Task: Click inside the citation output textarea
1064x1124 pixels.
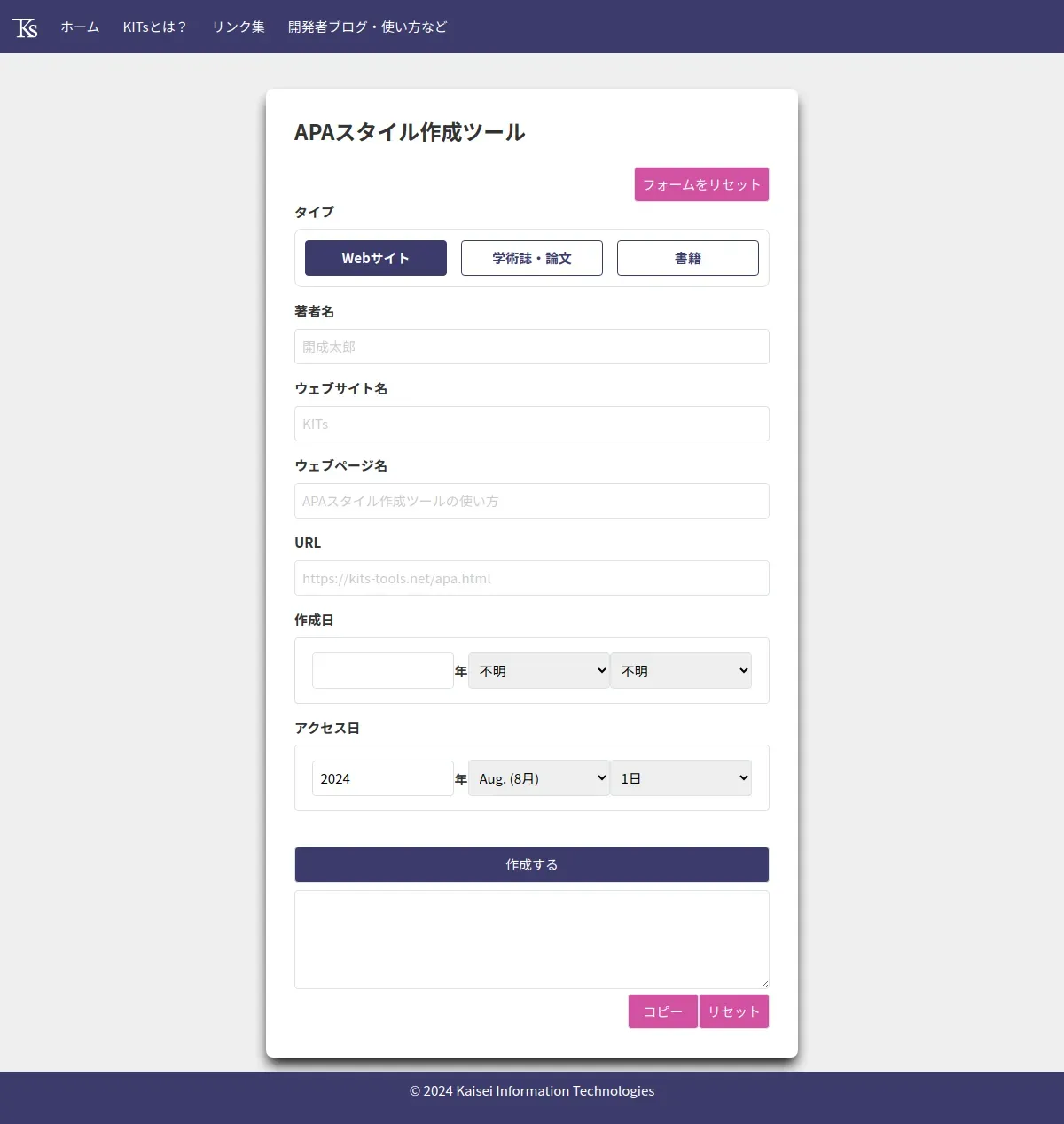Action: tap(532, 940)
